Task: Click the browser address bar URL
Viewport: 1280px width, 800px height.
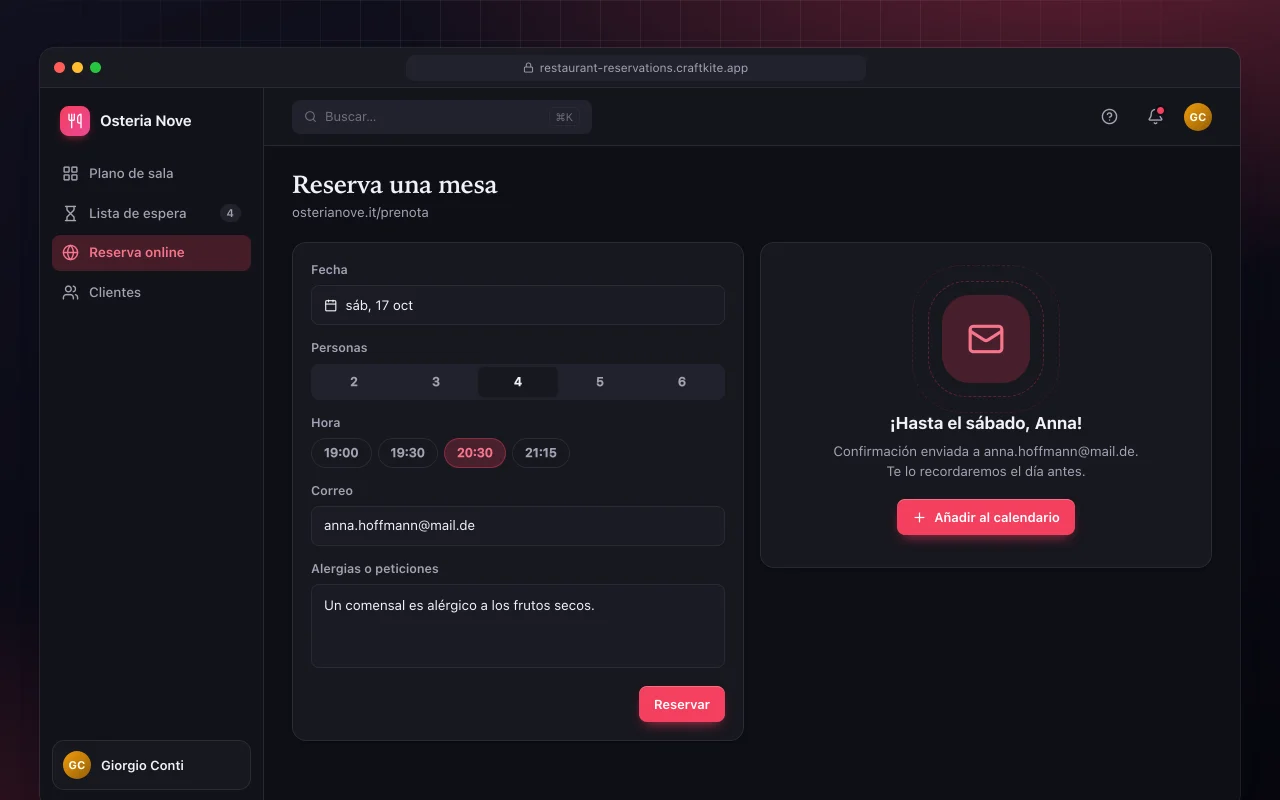Action: (636, 68)
